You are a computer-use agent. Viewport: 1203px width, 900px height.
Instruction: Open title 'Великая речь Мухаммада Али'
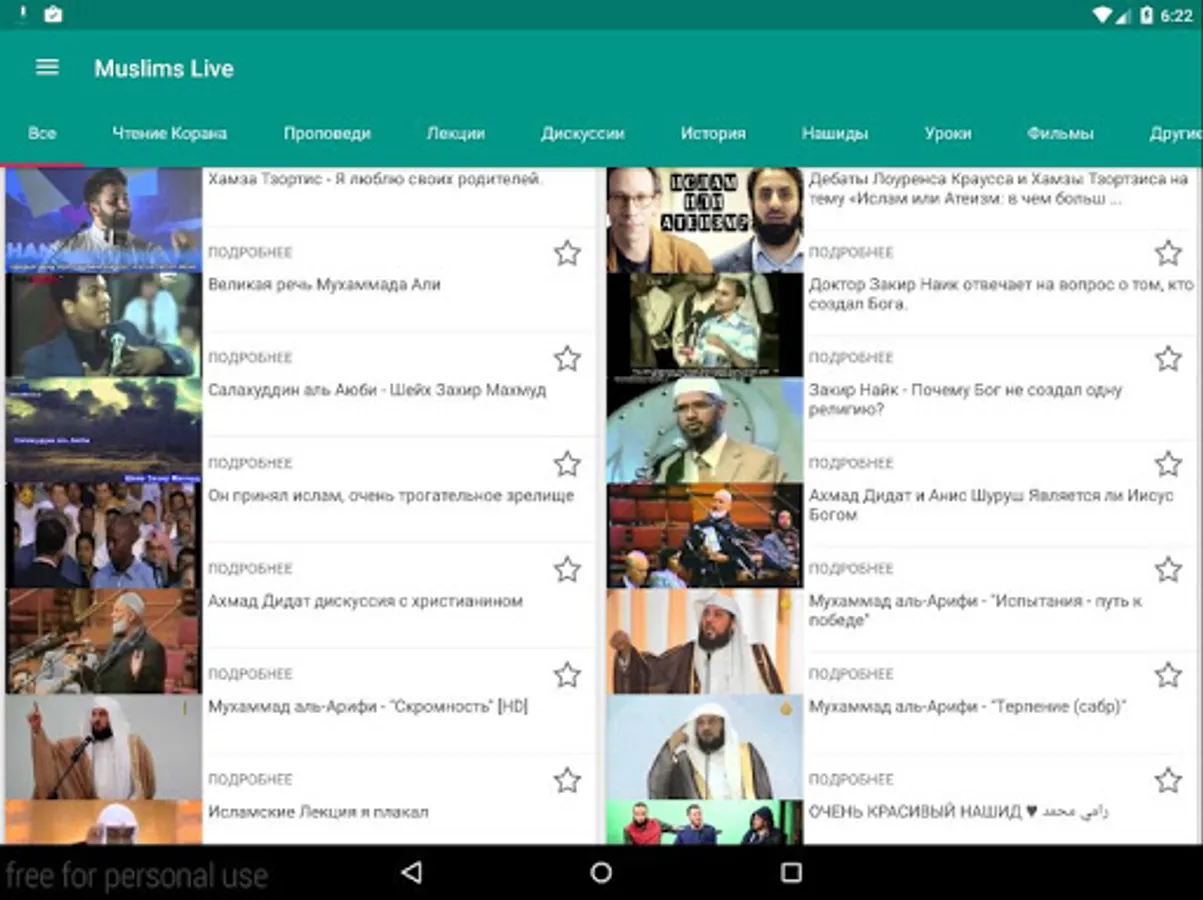point(324,284)
